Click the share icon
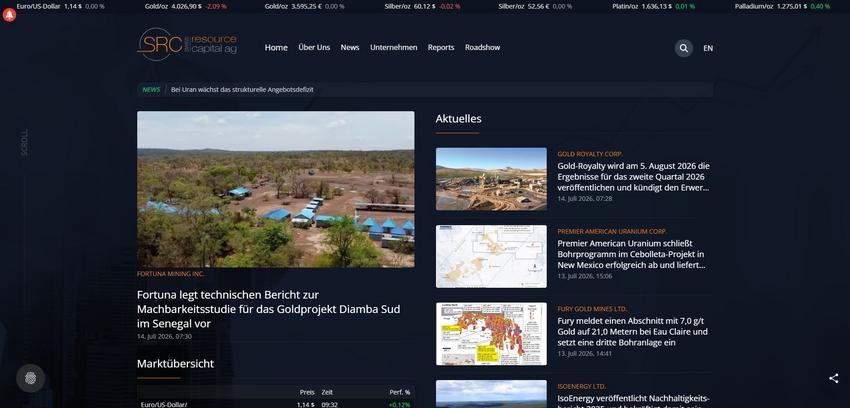Viewport: 850px width, 408px height. coord(834,378)
